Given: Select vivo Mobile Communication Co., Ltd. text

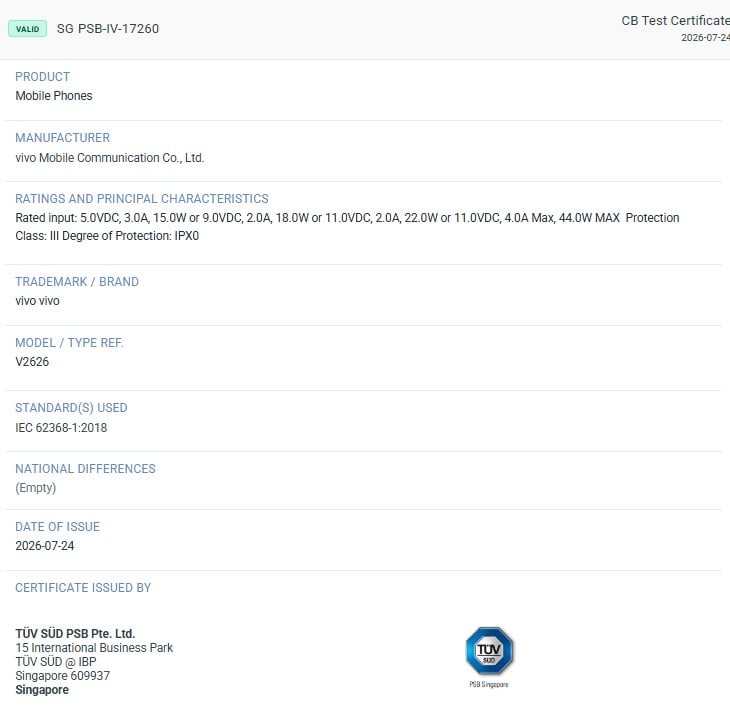Looking at the screenshot, I should click(110, 158).
